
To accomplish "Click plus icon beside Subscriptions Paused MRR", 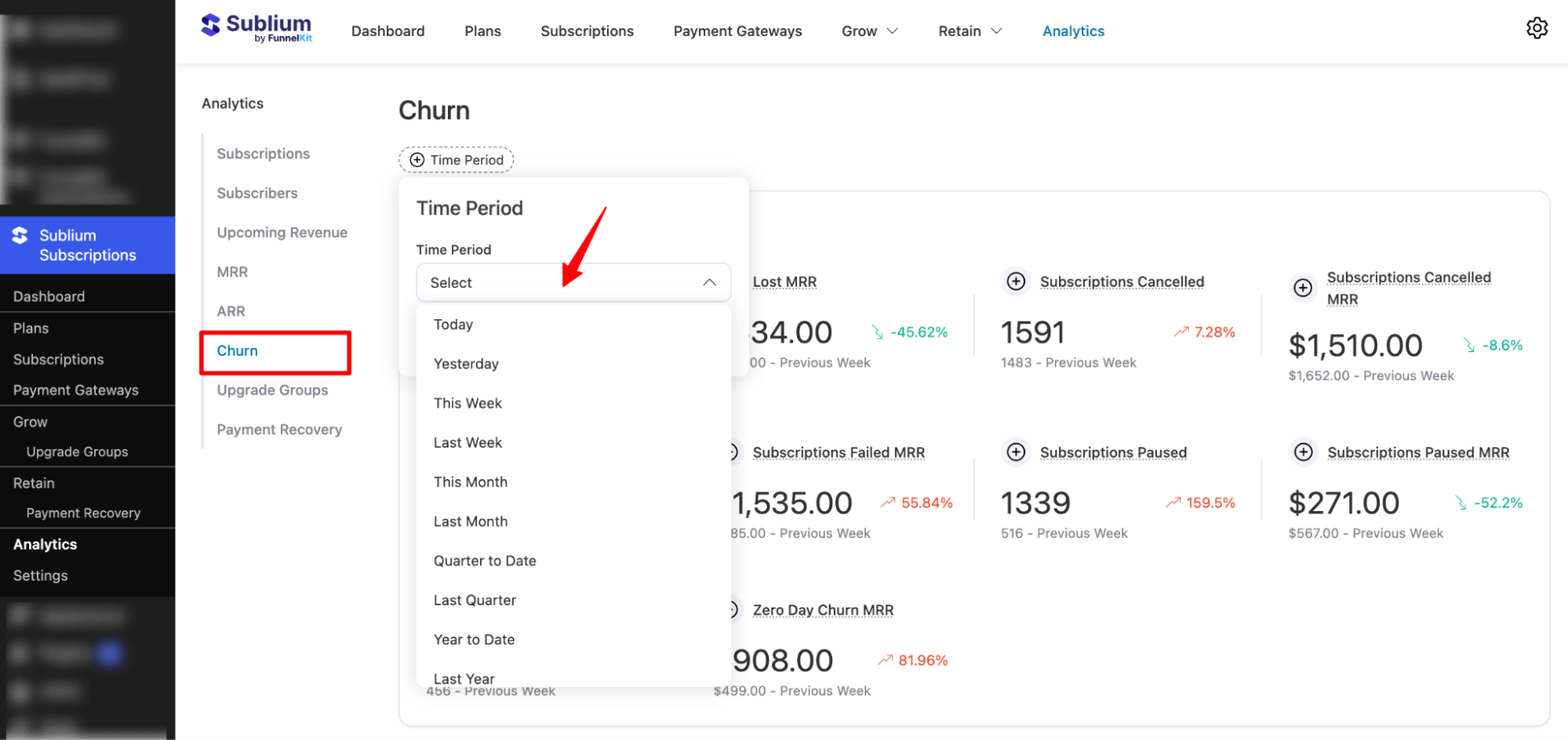I will [1303, 452].
